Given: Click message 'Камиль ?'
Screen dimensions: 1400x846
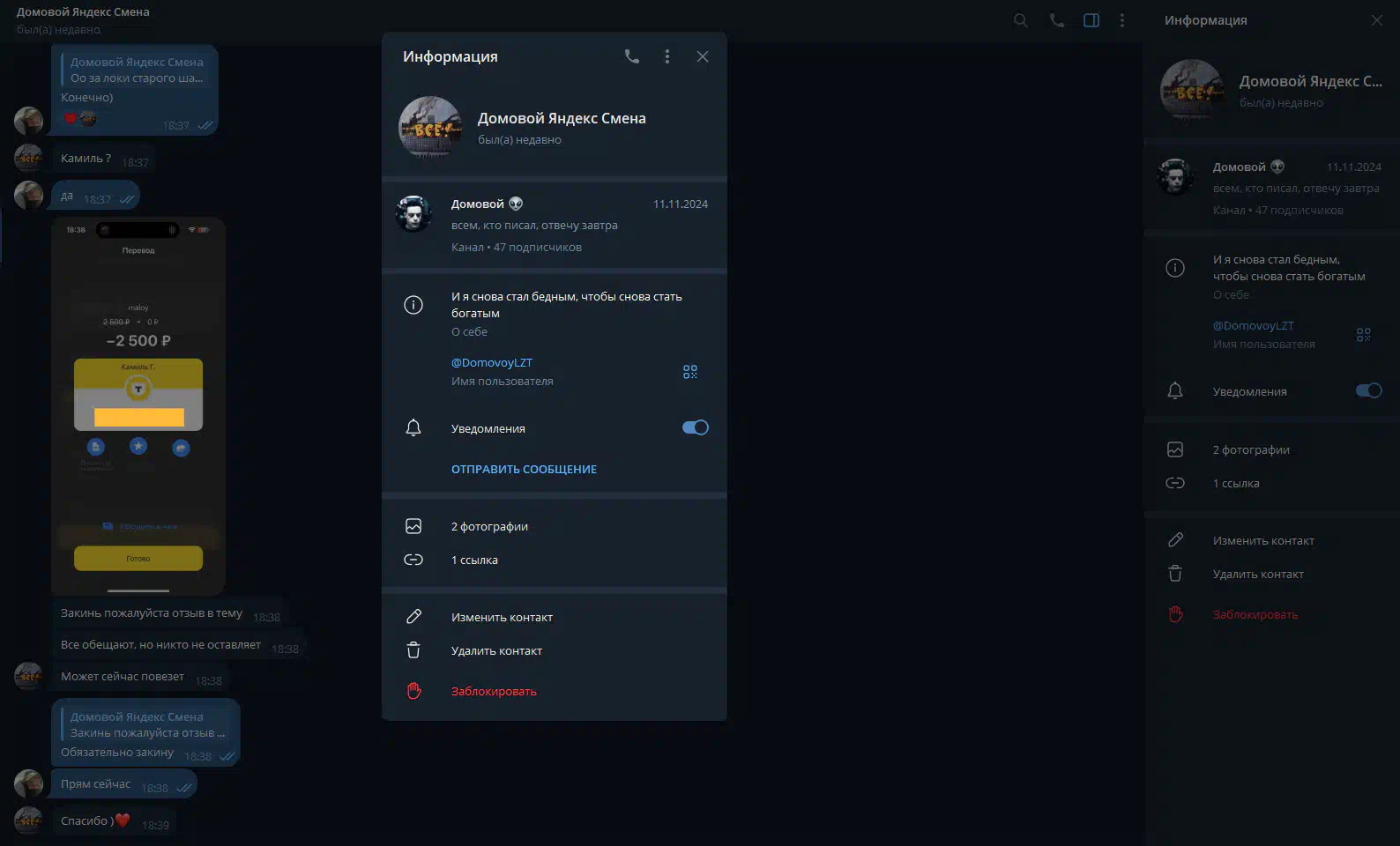Looking at the screenshot, I should click(x=104, y=159).
